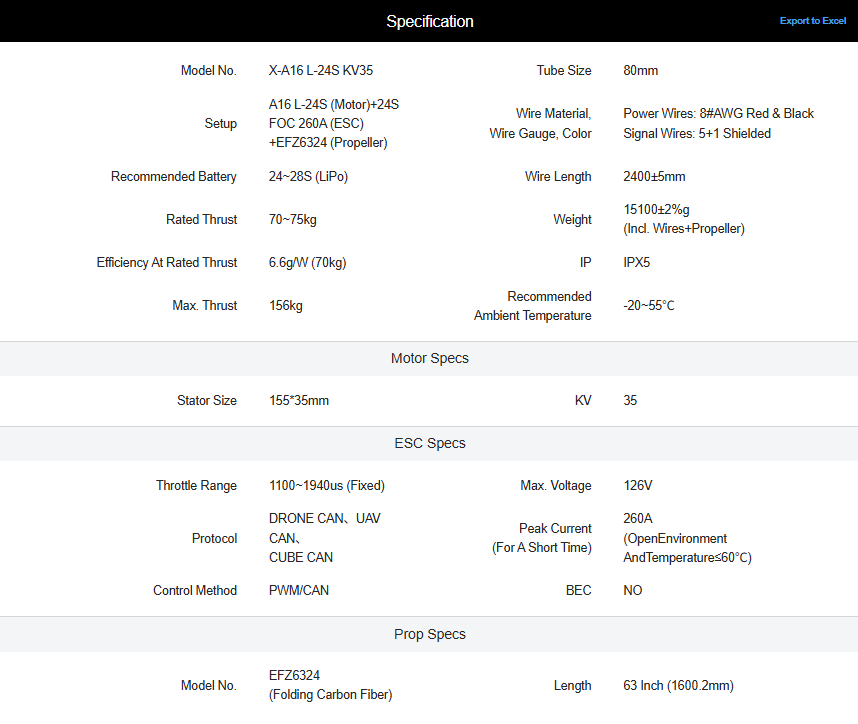858x724 pixels.
Task: Select the Stator Size 155*35mm value
Action: tap(299, 401)
